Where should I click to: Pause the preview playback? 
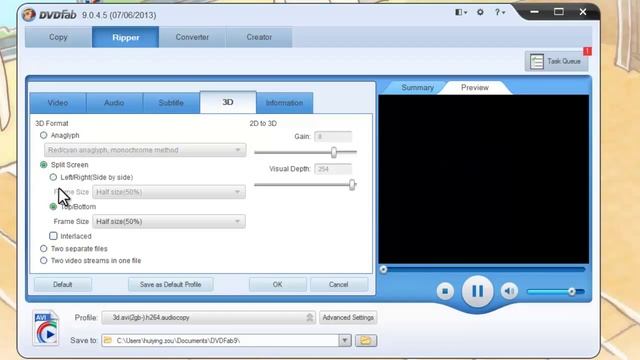click(477, 291)
